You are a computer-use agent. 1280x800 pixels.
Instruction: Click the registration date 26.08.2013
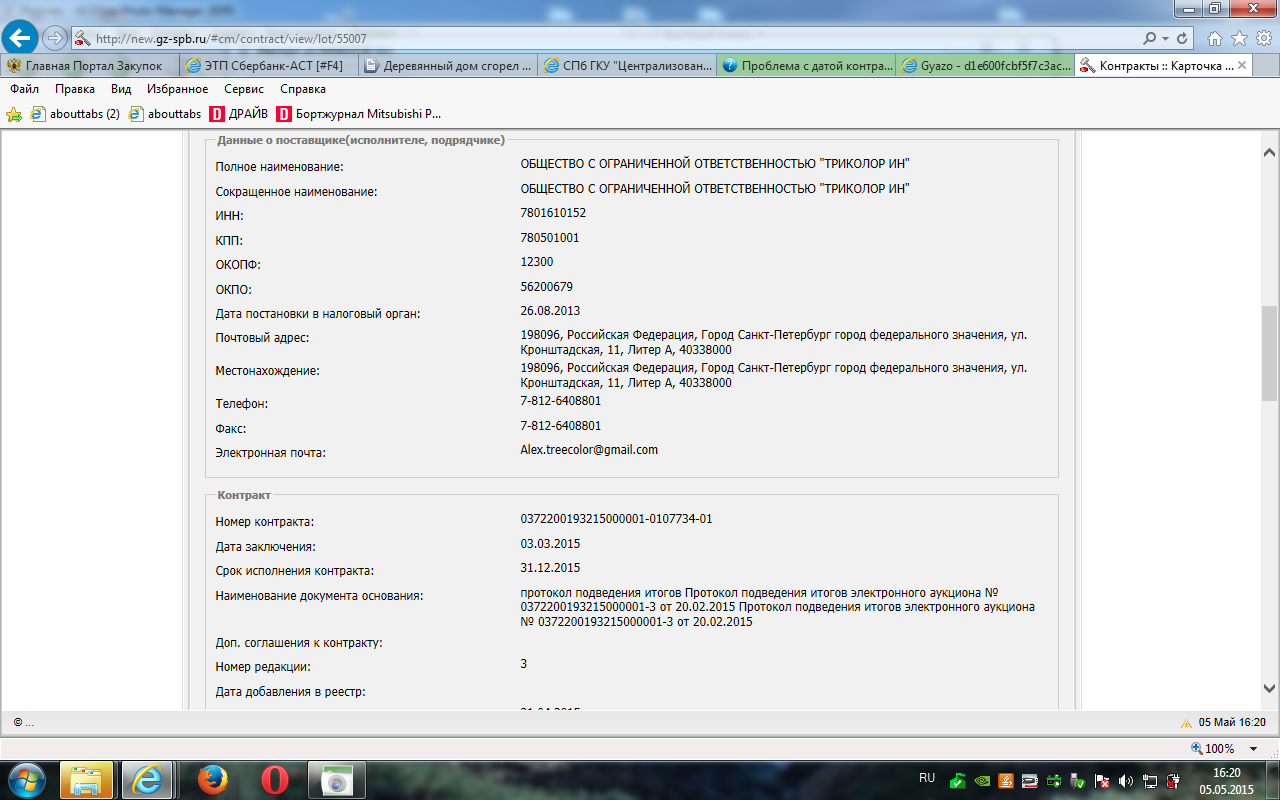click(x=550, y=311)
